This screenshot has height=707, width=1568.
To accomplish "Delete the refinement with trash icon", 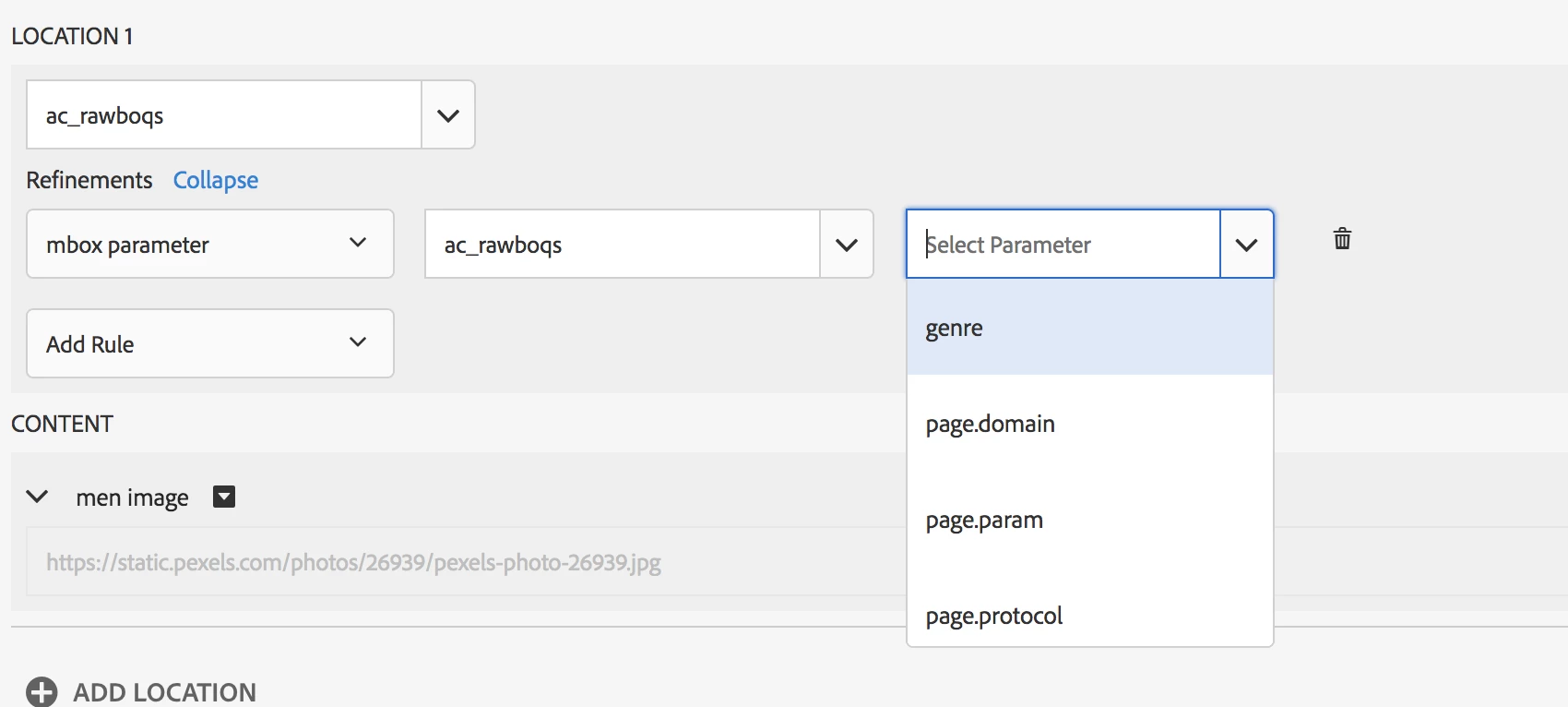I will tap(1342, 239).
